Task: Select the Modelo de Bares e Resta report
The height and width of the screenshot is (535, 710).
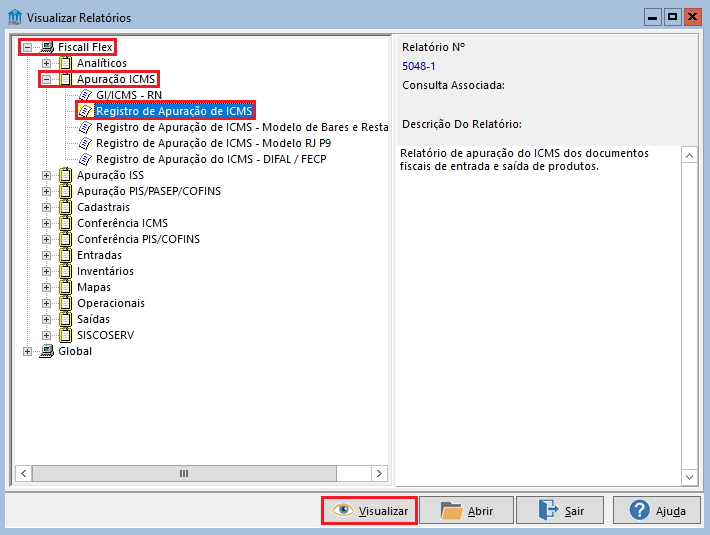Action: [242, 127]
